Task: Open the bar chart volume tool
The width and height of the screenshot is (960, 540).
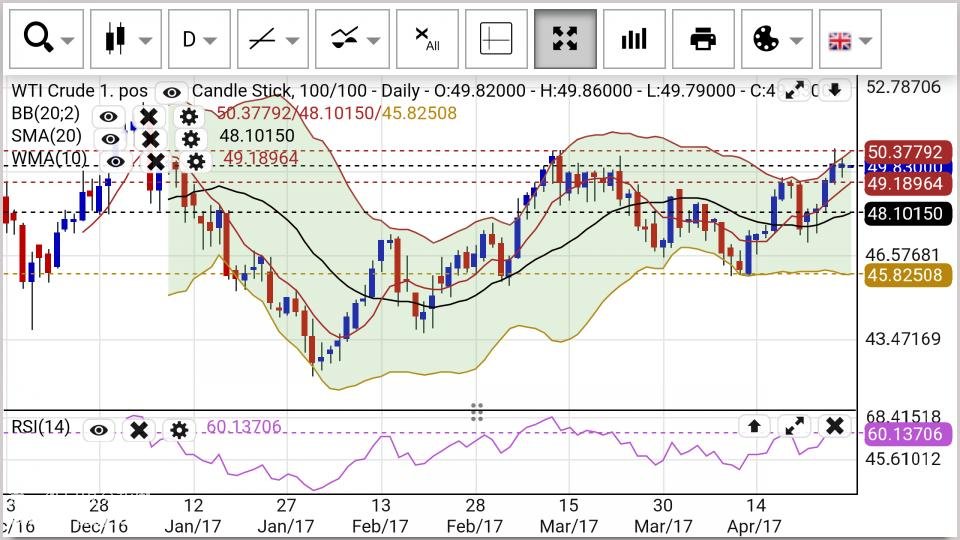Action: pos(634,40)
